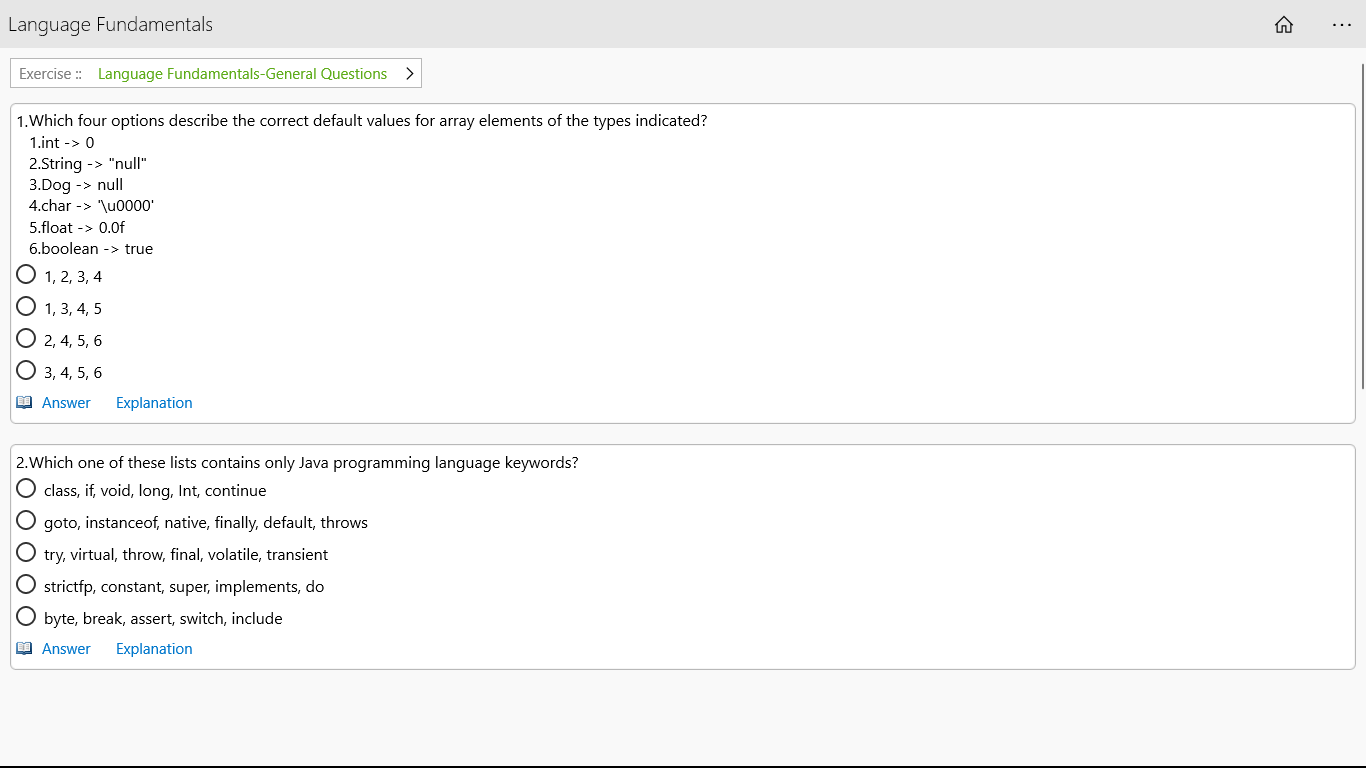The image size is (1366, 768).
Task: Pick answer "2, 4, 5, 6"
Action: click(x=27, y=339)
